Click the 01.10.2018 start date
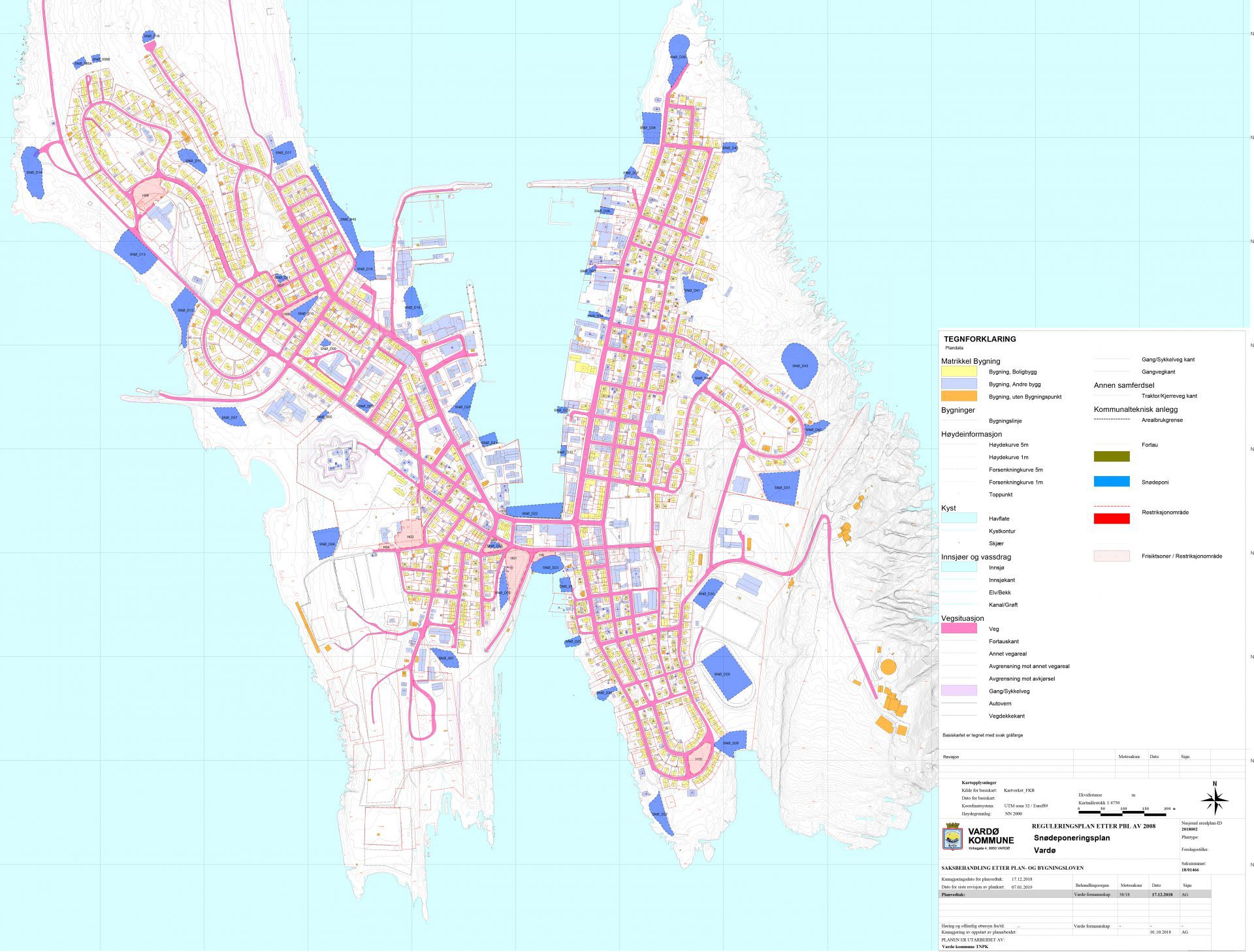 tap(1161, 932)
